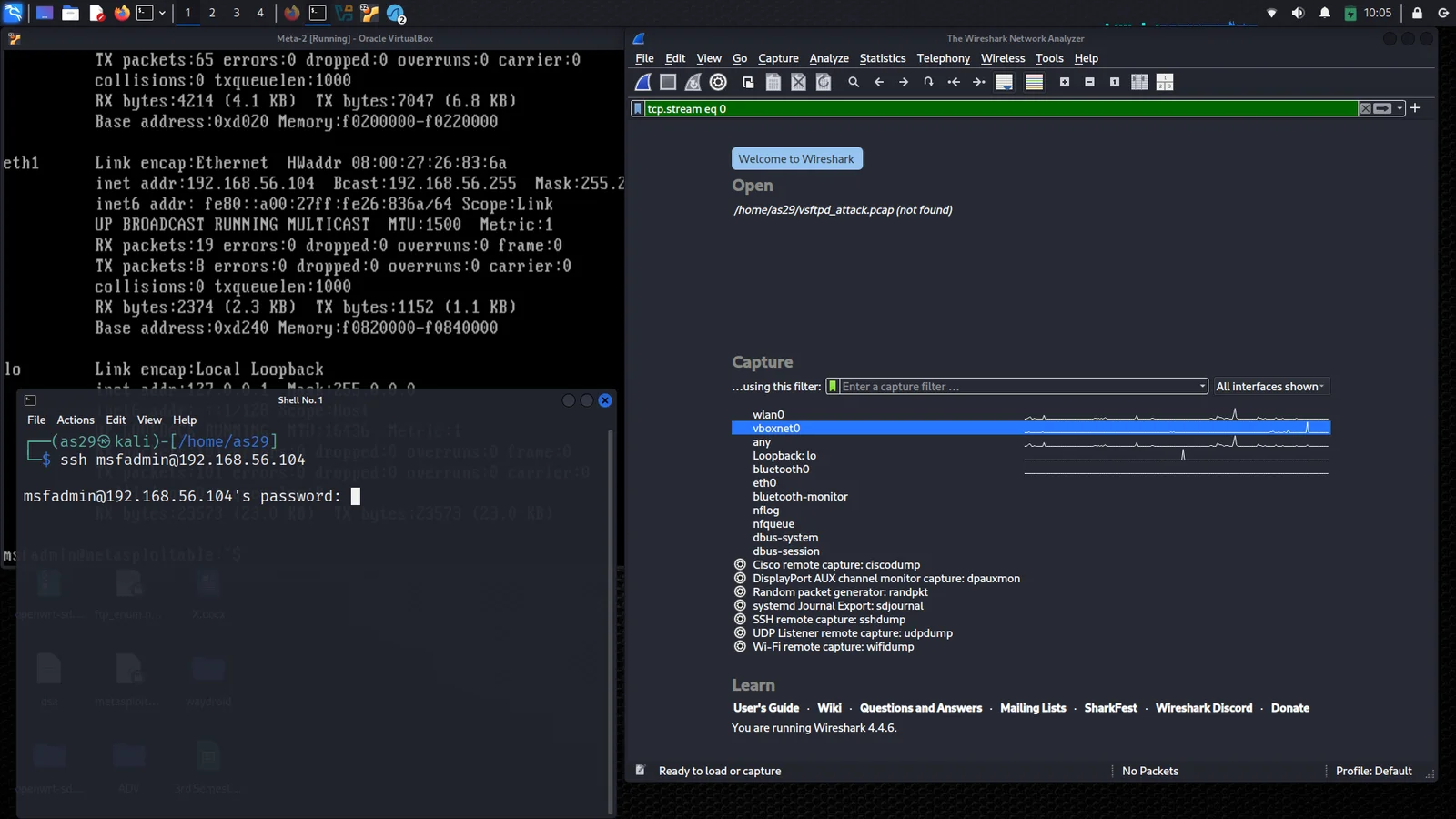Go to previous packet arrow

[879, 82]
